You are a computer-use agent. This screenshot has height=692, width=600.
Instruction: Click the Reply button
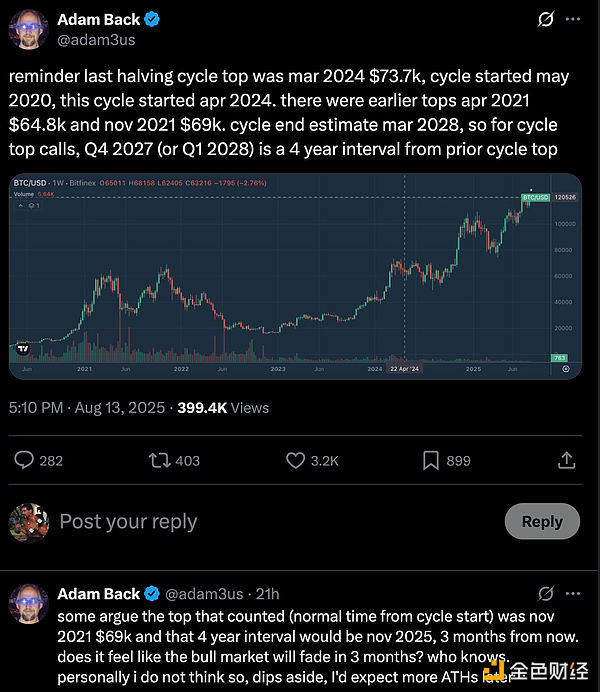click(x=542, y=521)
